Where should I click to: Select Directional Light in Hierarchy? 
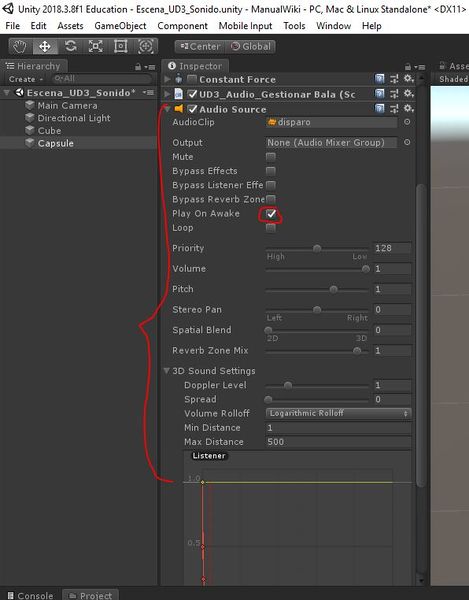tap(74, 118)
